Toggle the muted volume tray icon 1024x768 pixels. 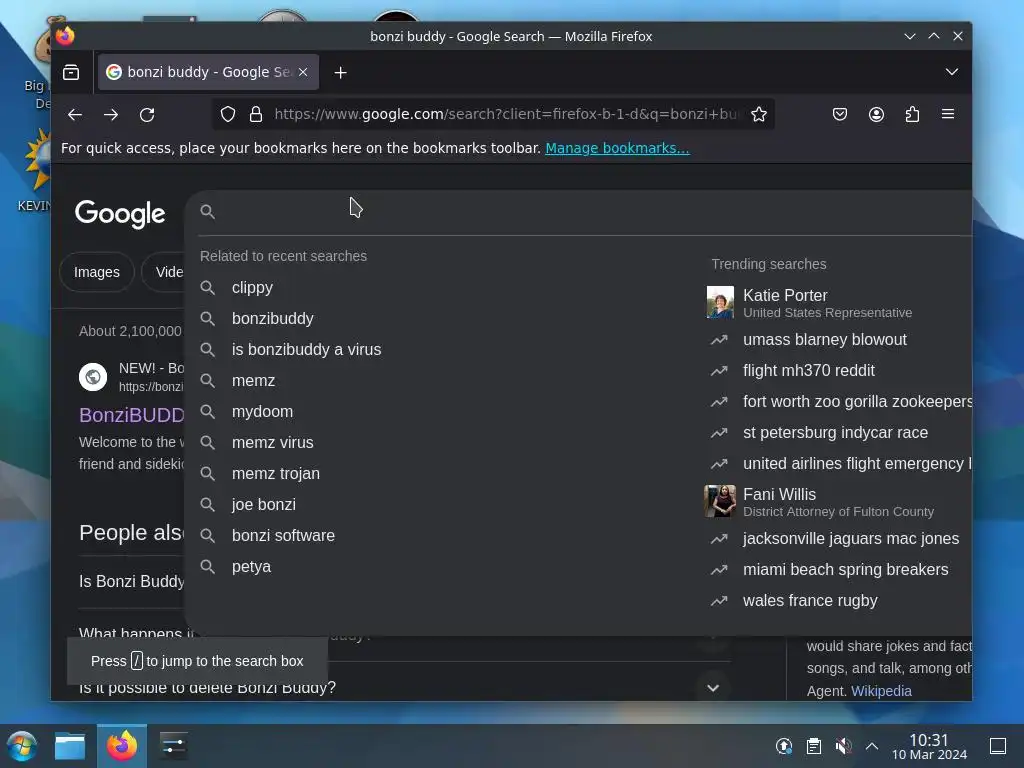click(843, 746)
